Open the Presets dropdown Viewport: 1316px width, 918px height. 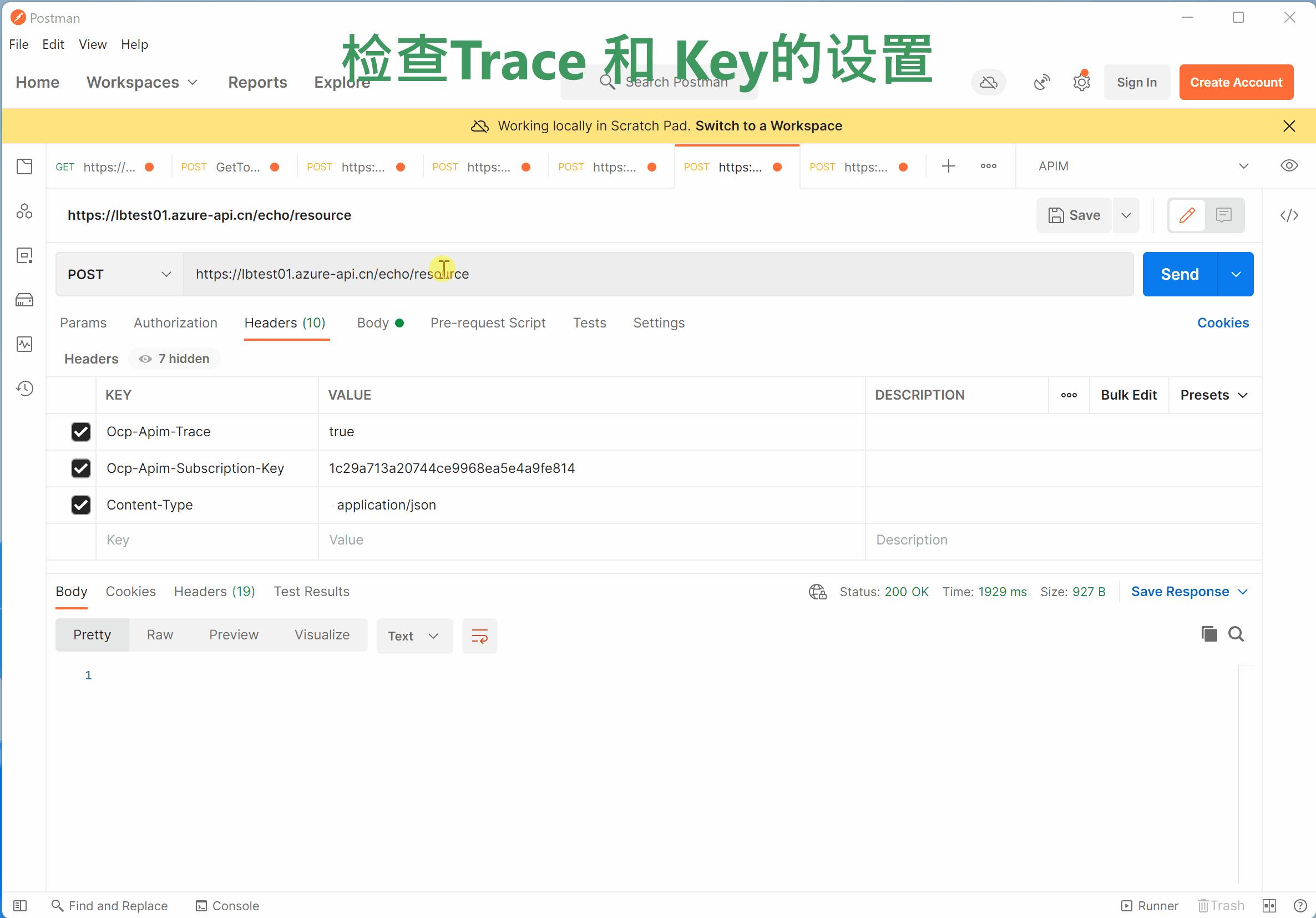1213,395
